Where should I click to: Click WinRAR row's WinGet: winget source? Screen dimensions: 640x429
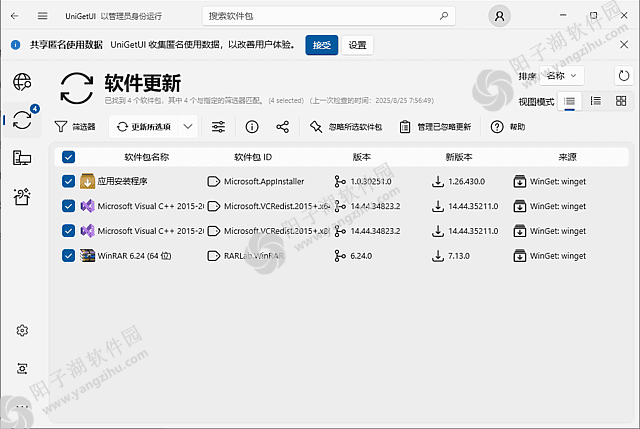558,256
